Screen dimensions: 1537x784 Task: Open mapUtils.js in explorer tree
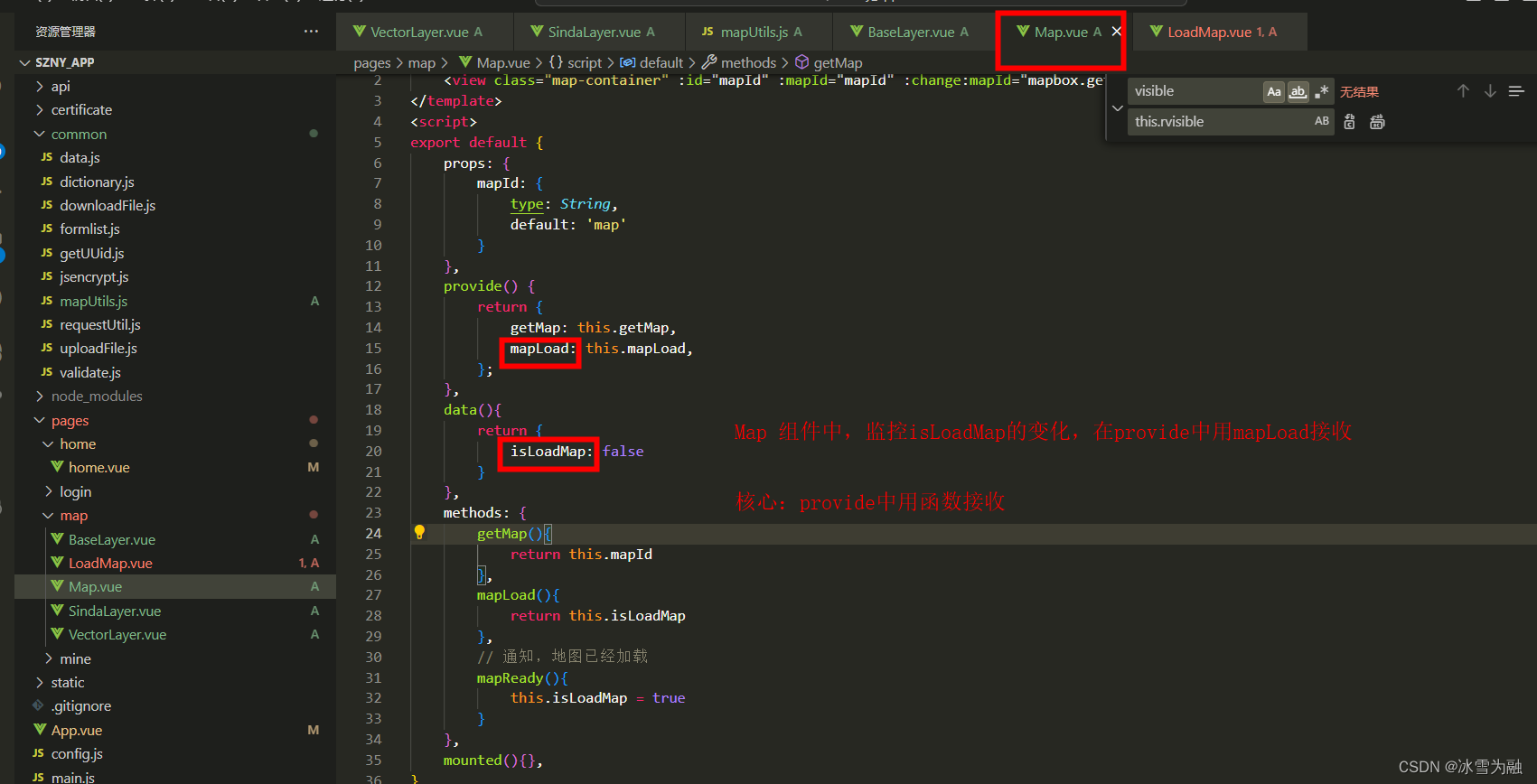pos(93,302)
